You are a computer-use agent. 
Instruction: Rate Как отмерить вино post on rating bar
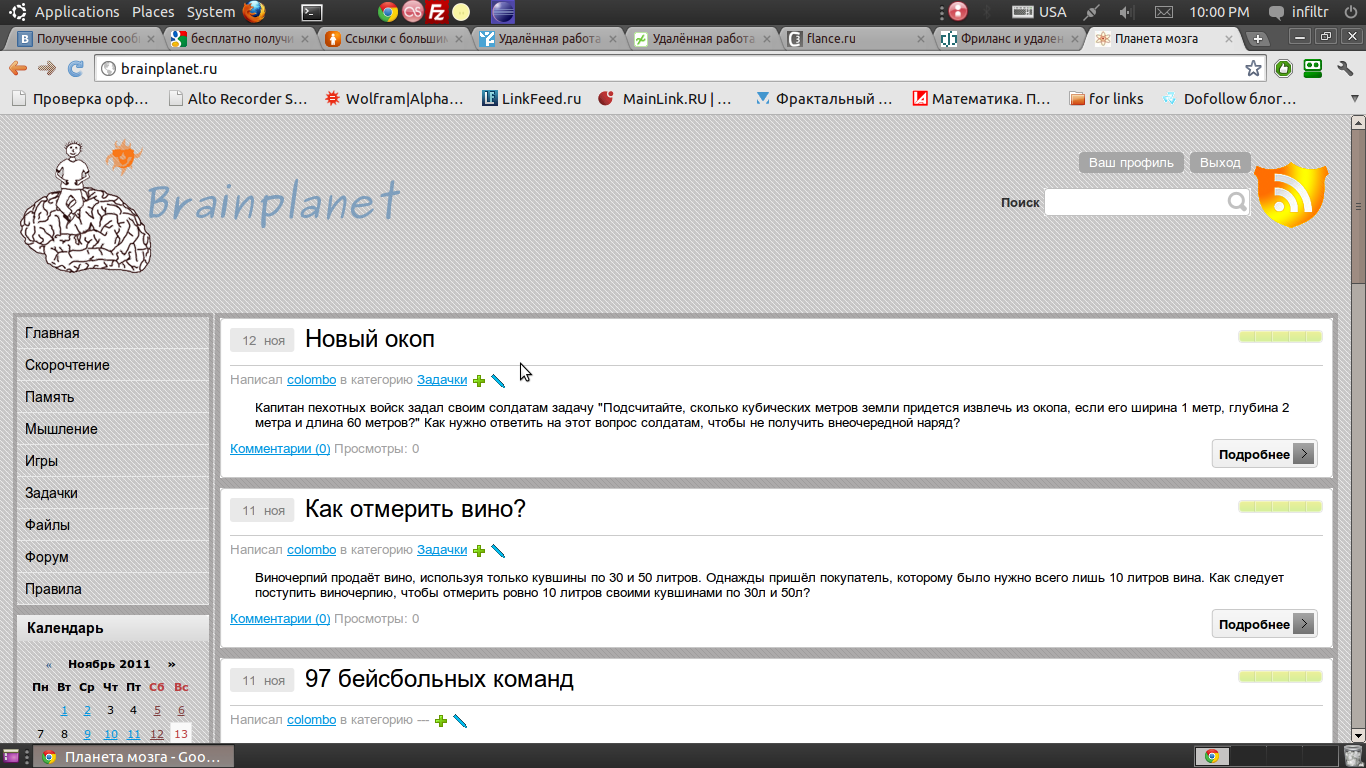tap(1280, 507)
